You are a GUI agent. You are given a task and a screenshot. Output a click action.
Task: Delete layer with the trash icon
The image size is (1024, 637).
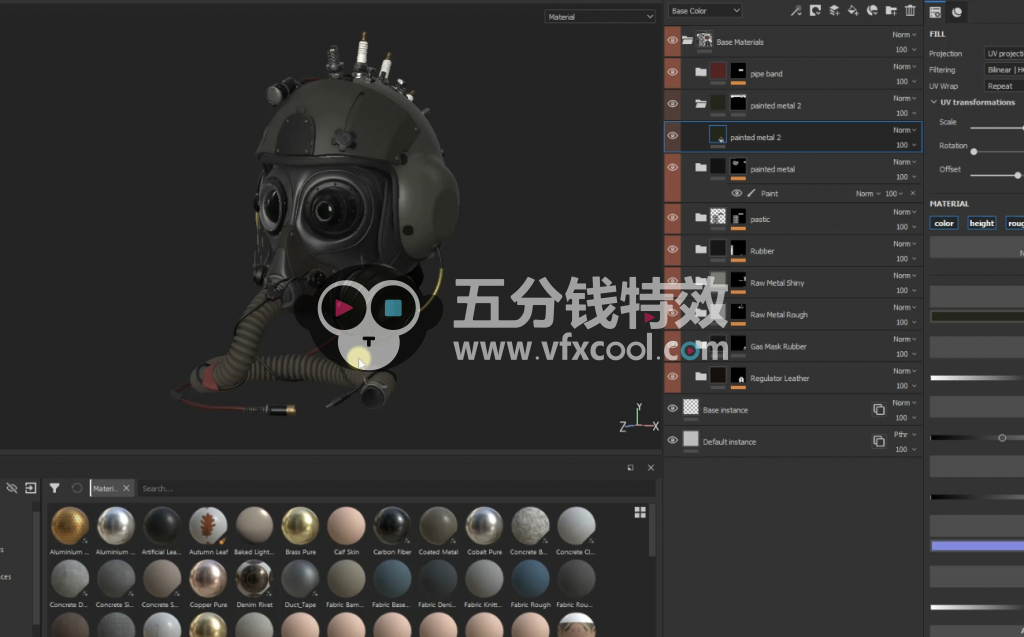(x=910, y=10)
